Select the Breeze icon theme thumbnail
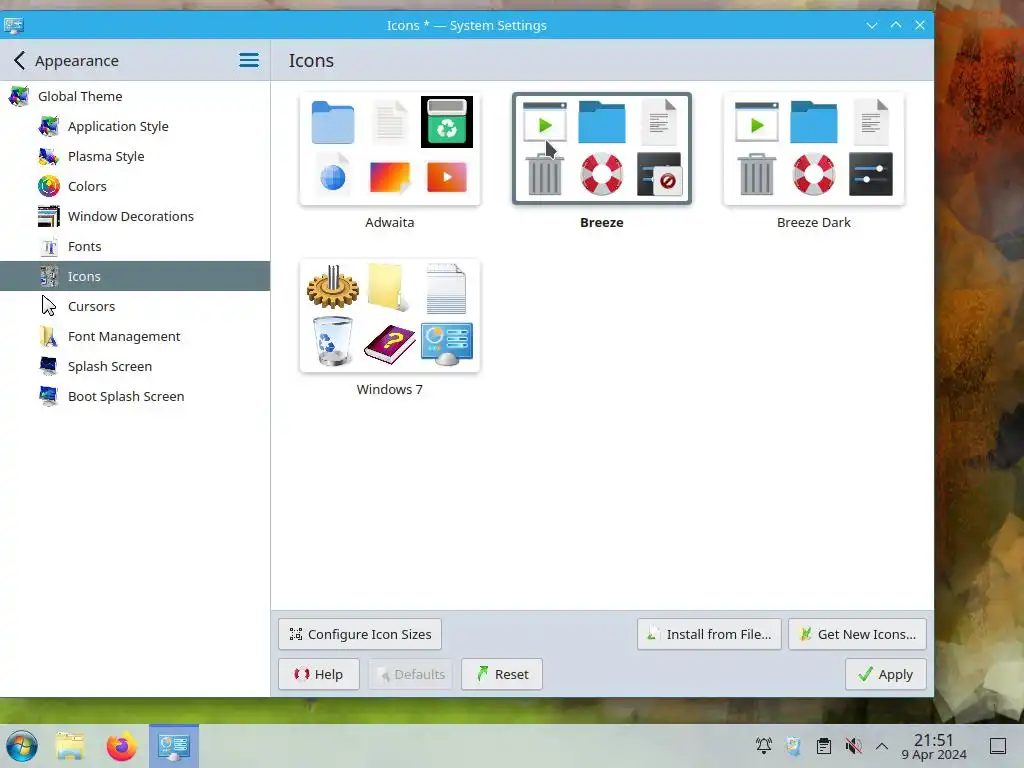1024x768 pixels. pyautogui.click(x=601, y=149)
